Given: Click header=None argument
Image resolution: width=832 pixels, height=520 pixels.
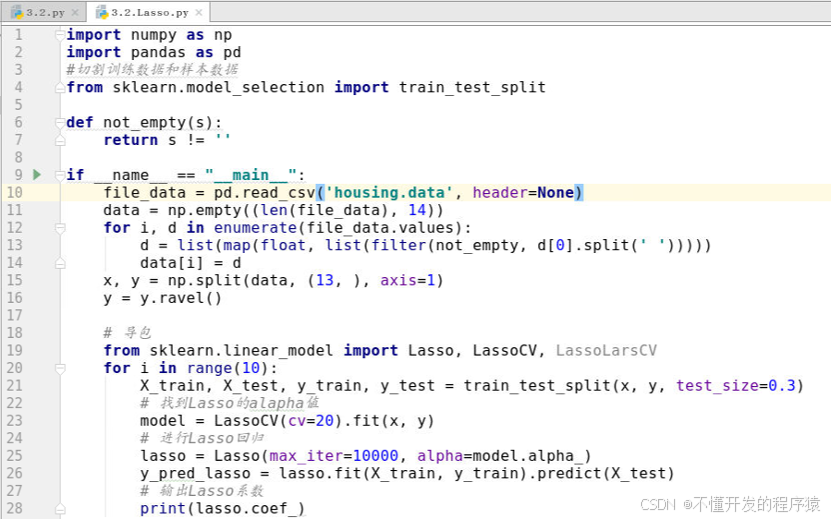Looking at the screenshot, I should [x=523, y=192].
